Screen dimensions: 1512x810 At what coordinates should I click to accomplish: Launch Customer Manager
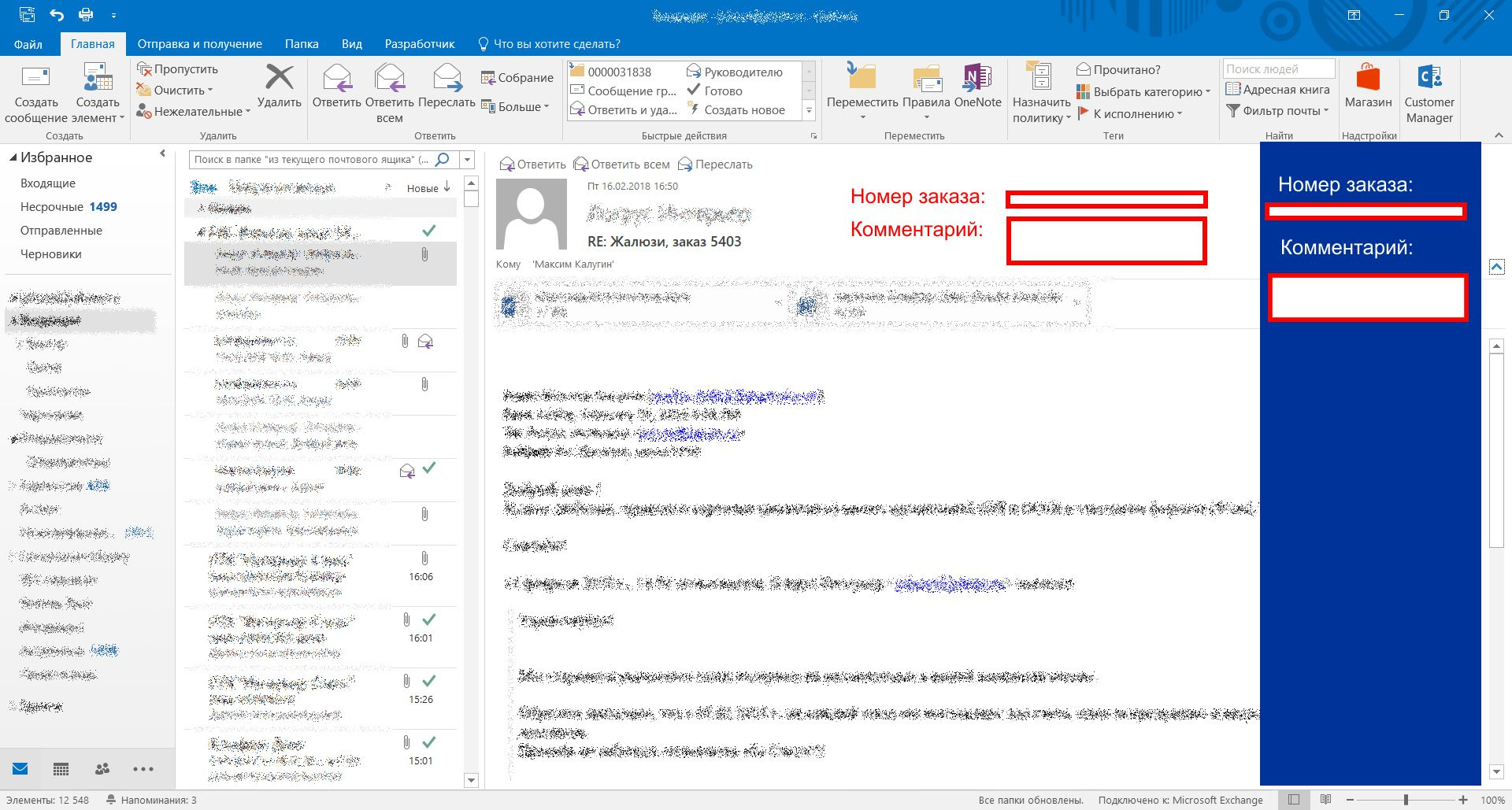(1429, 94)
